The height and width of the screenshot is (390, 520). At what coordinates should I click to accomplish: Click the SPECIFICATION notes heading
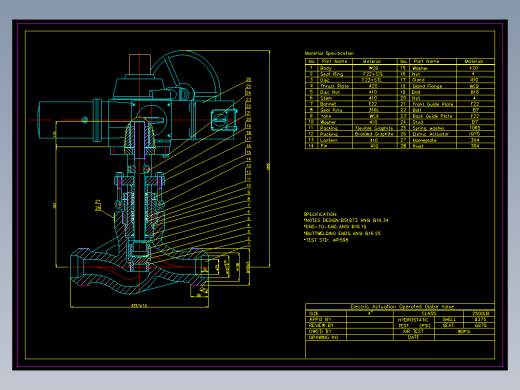(320, 214)
